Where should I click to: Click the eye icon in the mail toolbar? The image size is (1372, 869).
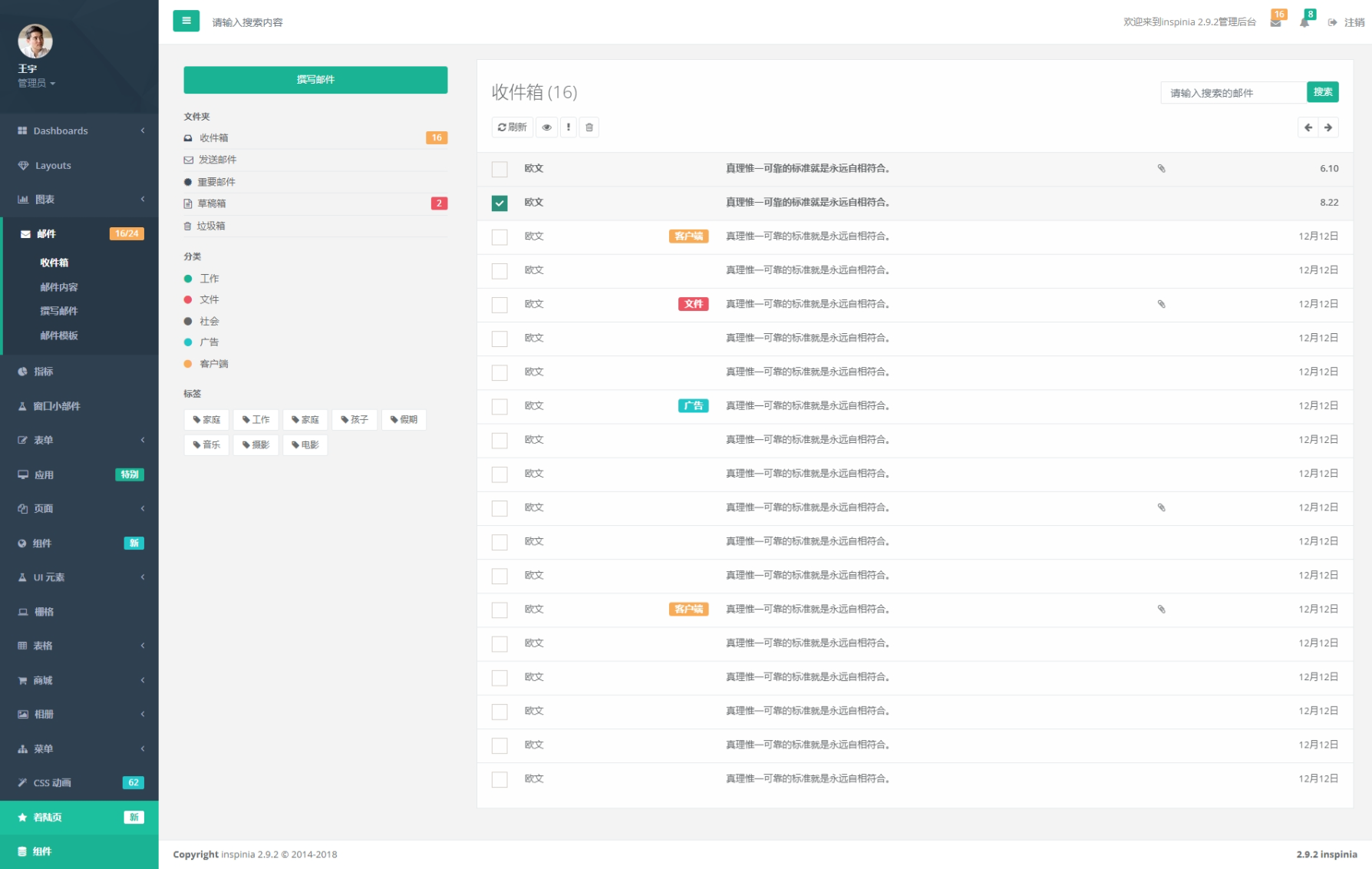[546, 127]
